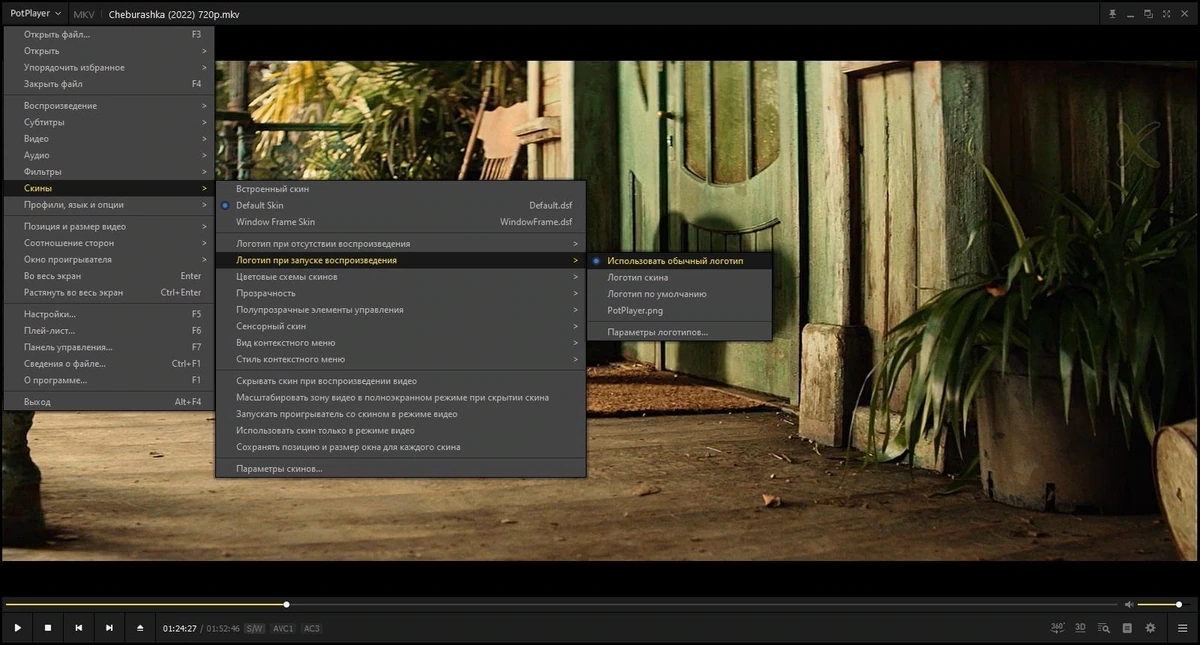Click the highlighted 'Скины' menu entry
This screenshot has width=1200, height=645.
click(x=108, y=188)
